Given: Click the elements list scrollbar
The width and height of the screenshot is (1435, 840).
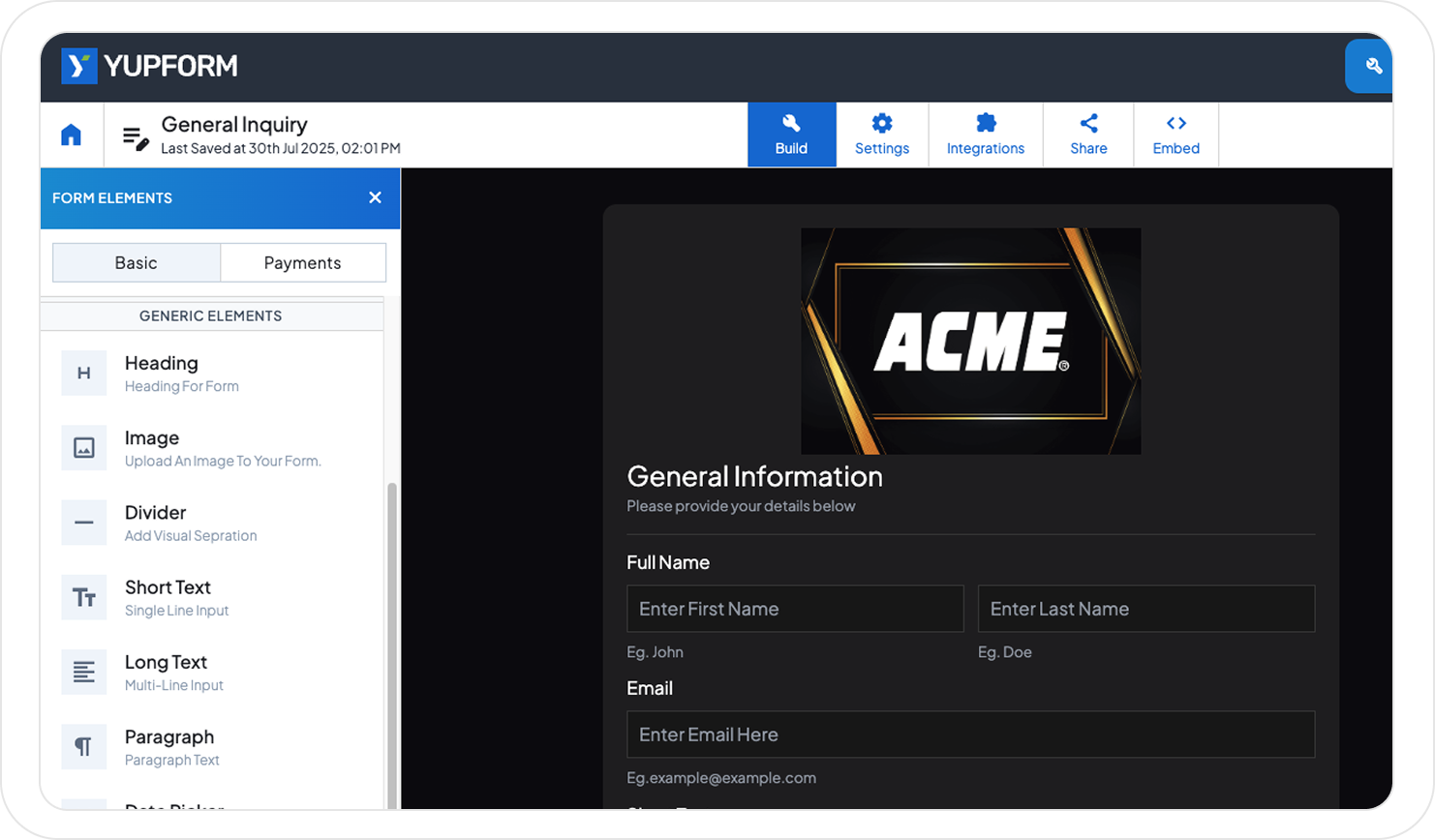Looking at the screenshot, I should (x=392, y=644).
